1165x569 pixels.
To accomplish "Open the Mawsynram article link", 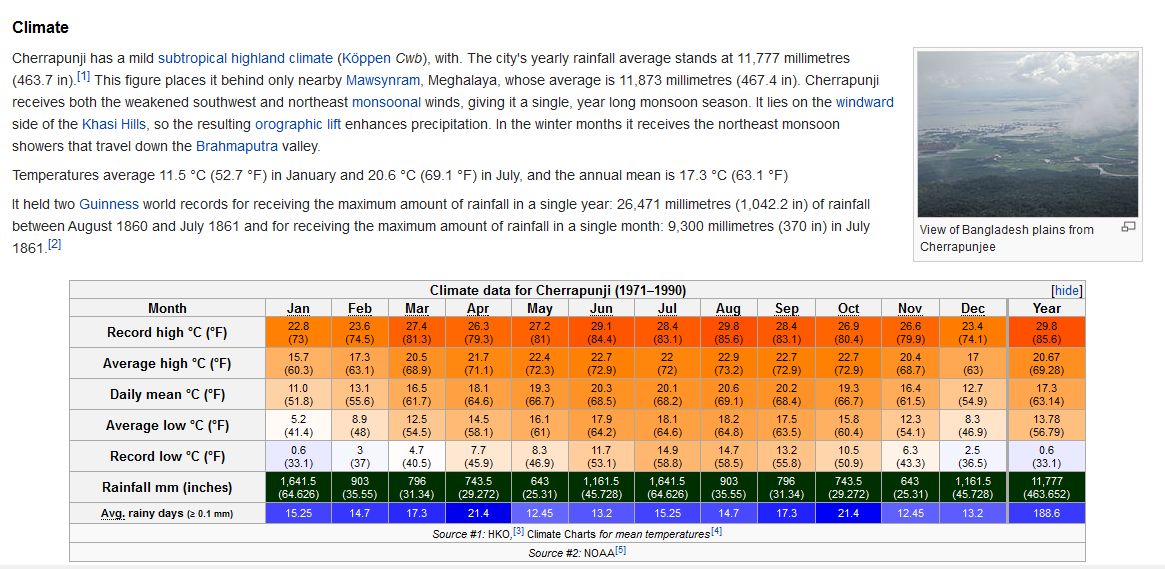I will pyautogui.click(x=383, y=80).
